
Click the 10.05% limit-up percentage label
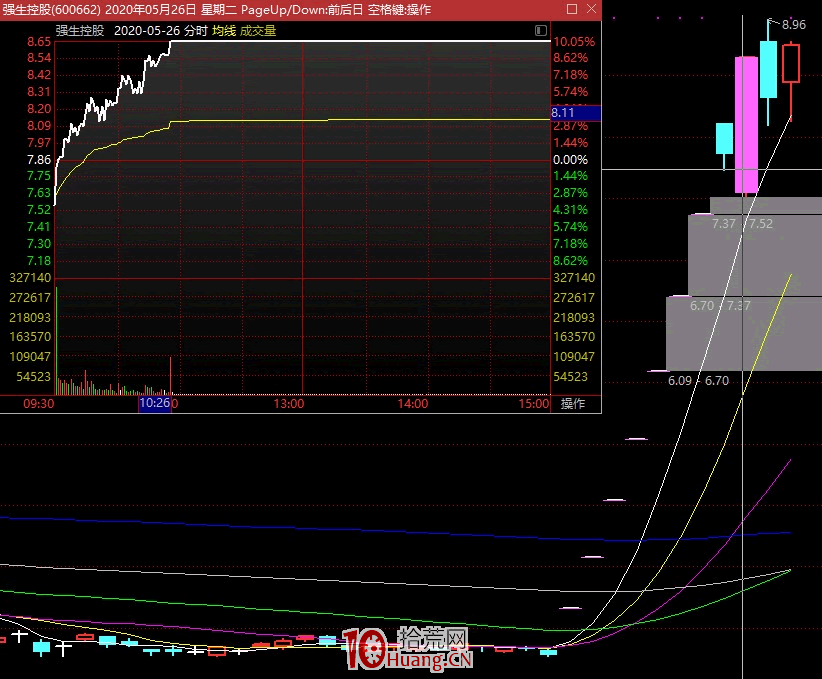pyautogui.click(x=574, y=42)
